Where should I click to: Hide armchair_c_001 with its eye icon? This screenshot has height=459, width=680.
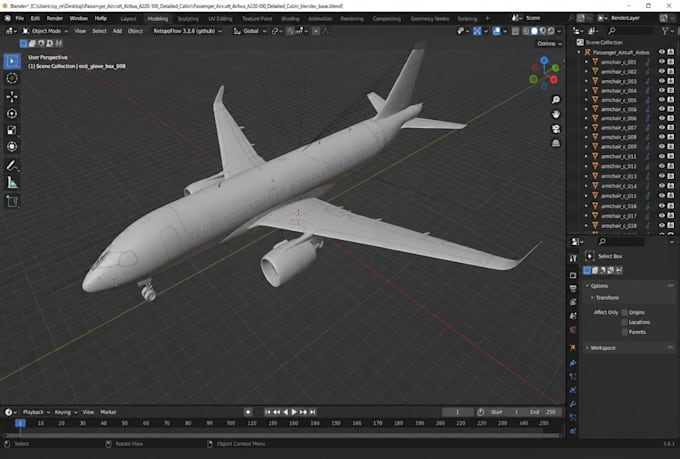point(661,62)
